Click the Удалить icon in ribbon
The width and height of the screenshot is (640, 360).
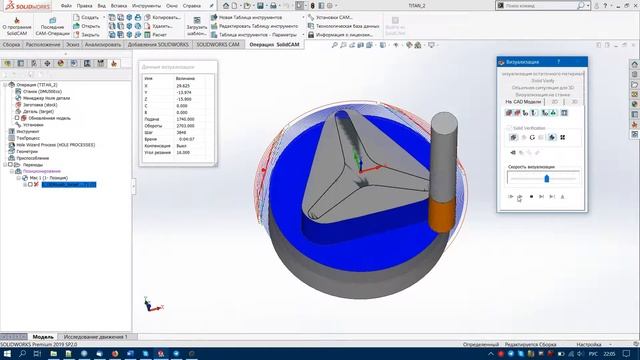point(159,26)
